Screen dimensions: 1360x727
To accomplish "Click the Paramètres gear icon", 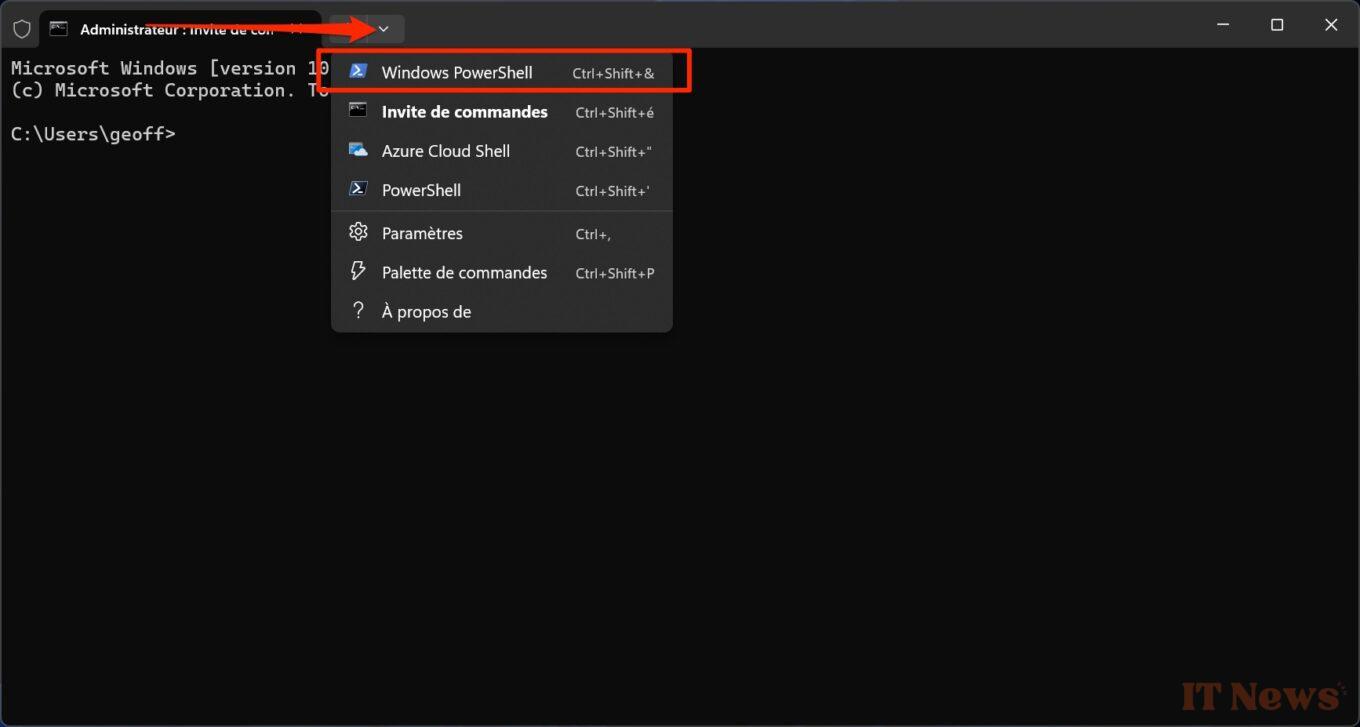I will [358, 232].
